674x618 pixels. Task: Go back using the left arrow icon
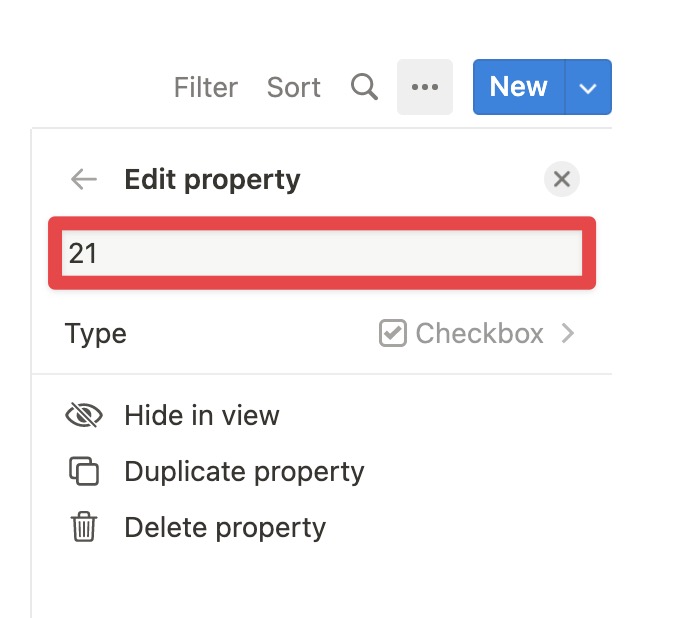point(84,179)
